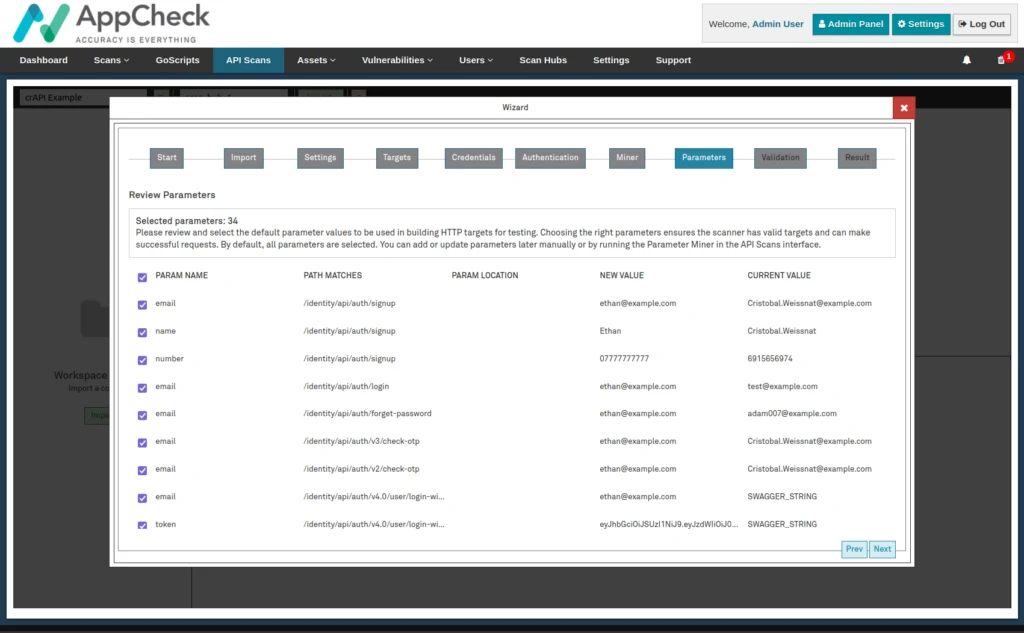Deselect the "number" parameter for signup
Image resolution: width=1024 pixels, height=633 pixels.
tap(142, 358)
